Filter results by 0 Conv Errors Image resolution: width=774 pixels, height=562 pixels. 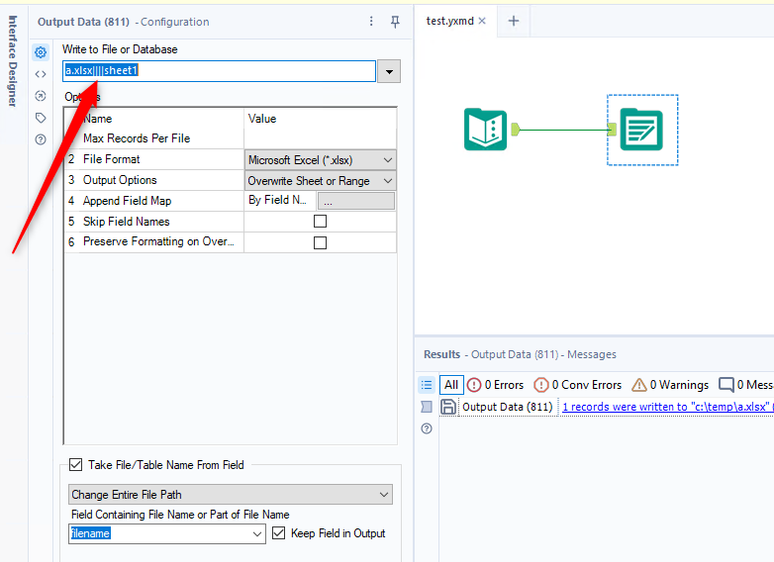(578, 385)
